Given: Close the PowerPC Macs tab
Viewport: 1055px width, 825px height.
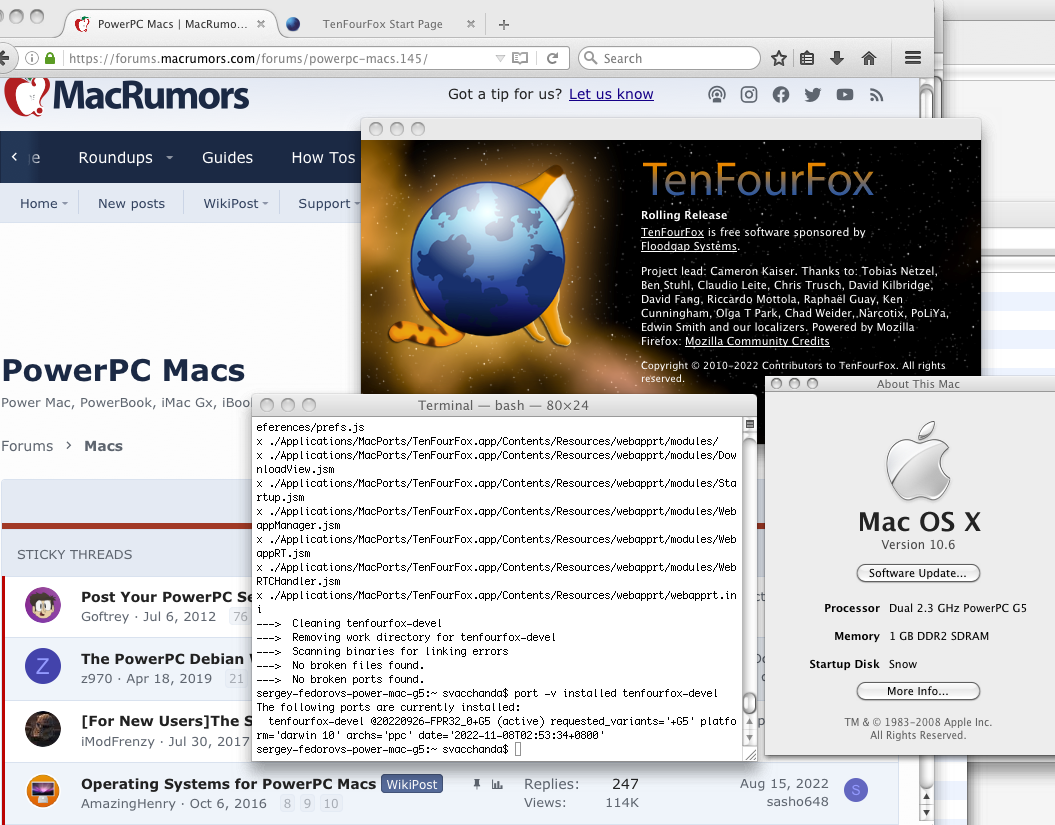Looking at the screenshot, I should (261, 24).
